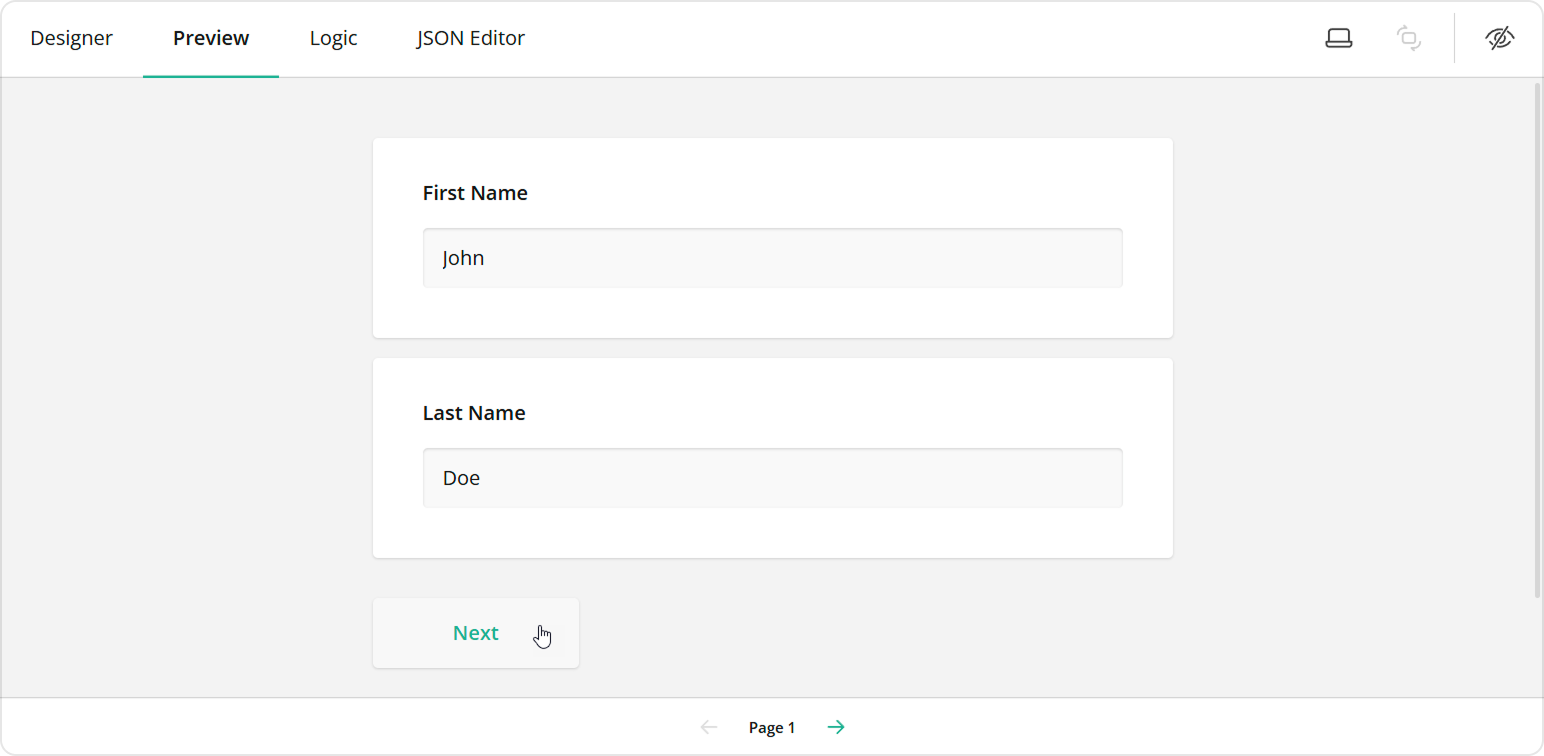Click the First Name question title
This screenshot has height=756, width=1544.
(475, 192)
